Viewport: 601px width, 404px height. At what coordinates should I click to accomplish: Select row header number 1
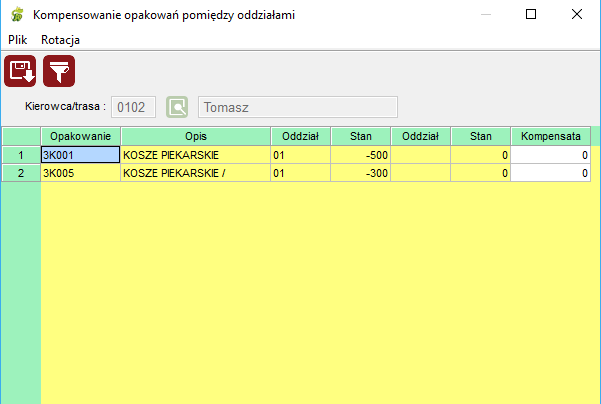pyautogui.click(x=20, y=155)
